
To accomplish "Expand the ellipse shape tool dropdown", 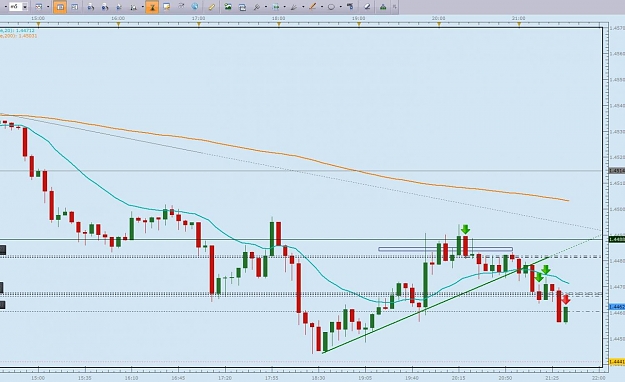I will (x=340, y=7).
